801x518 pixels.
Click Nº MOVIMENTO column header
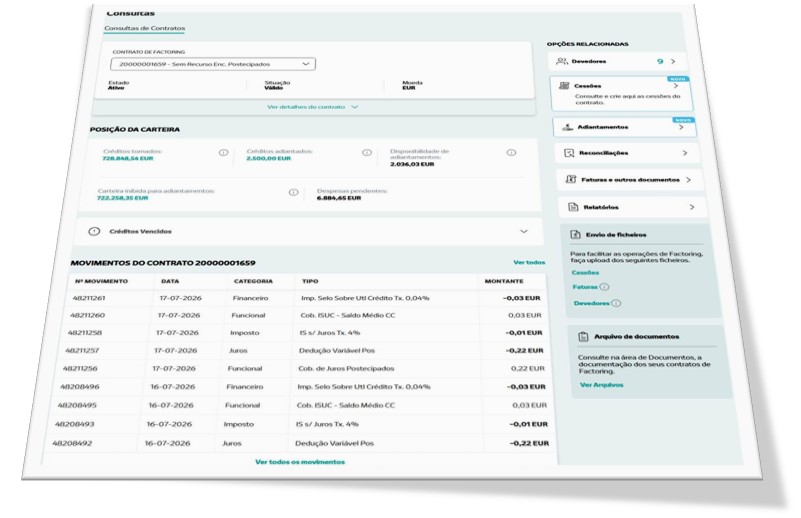[101, 281]
